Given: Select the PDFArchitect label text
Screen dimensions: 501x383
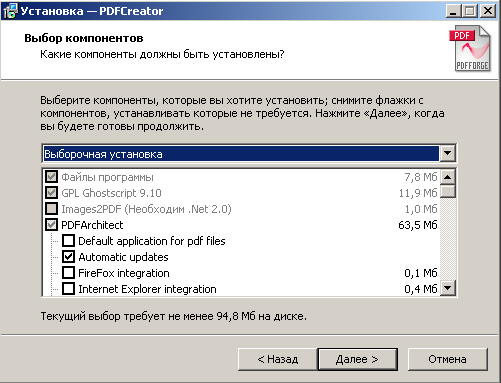Looking at the screenshot, I should click(92, 225).
